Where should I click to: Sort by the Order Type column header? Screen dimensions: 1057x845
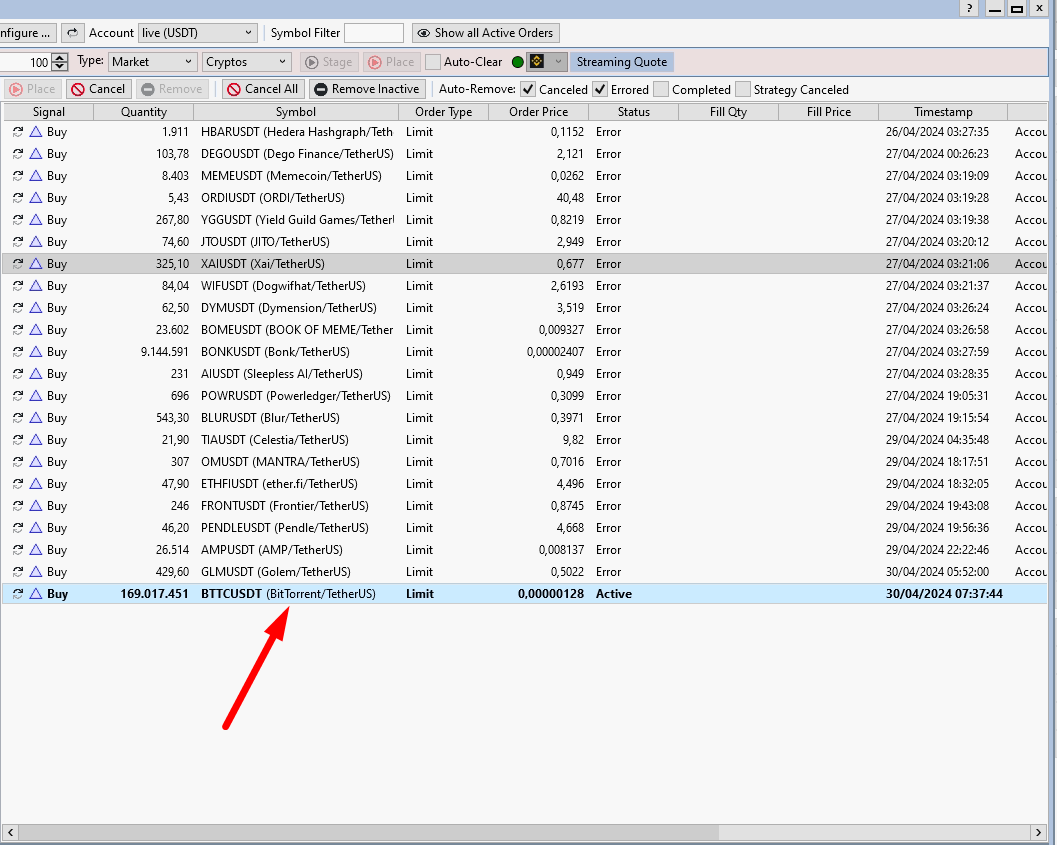pos(444,112)
